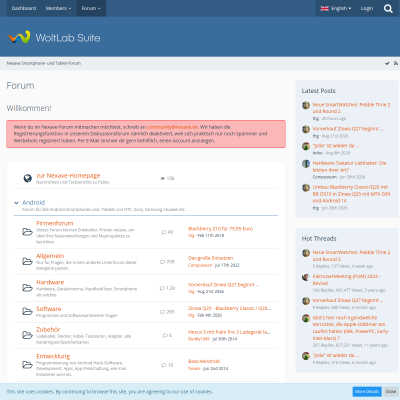Open the Android category link
This screenshot has width=400, height=400.
click(x=33, y=203)
